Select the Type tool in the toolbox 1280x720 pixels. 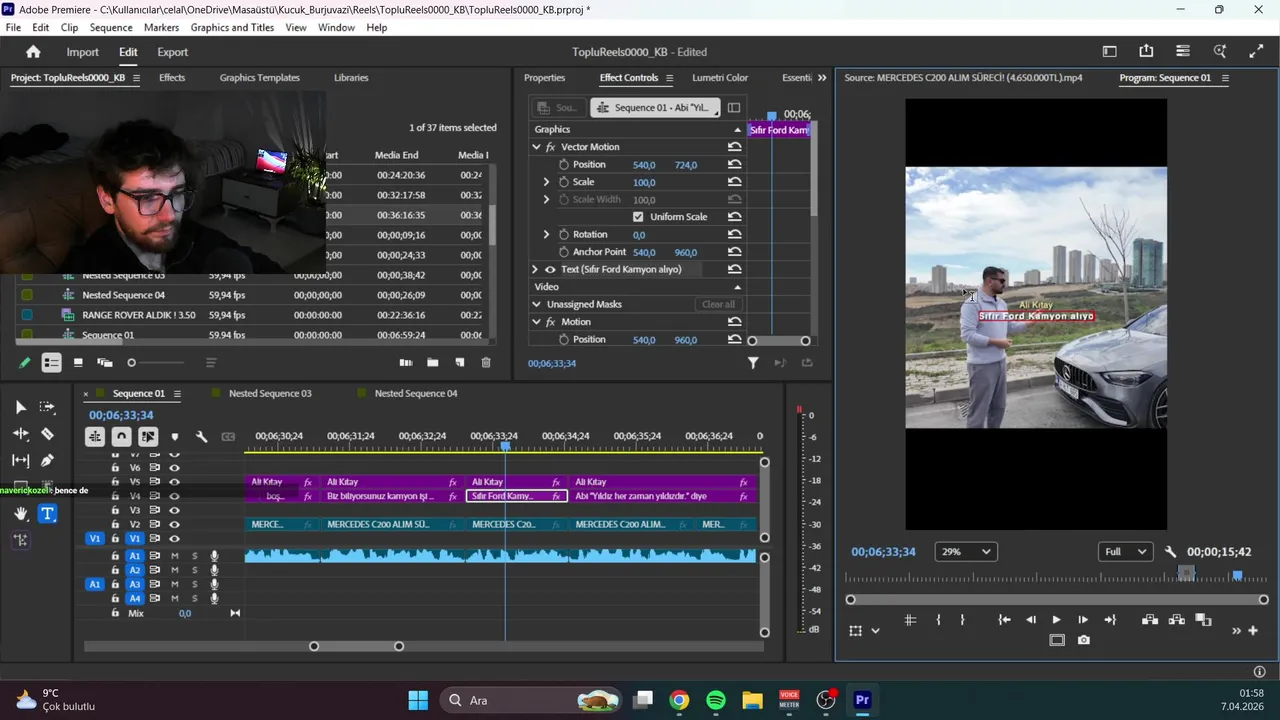pyautogui.click(x=47, y=514)
